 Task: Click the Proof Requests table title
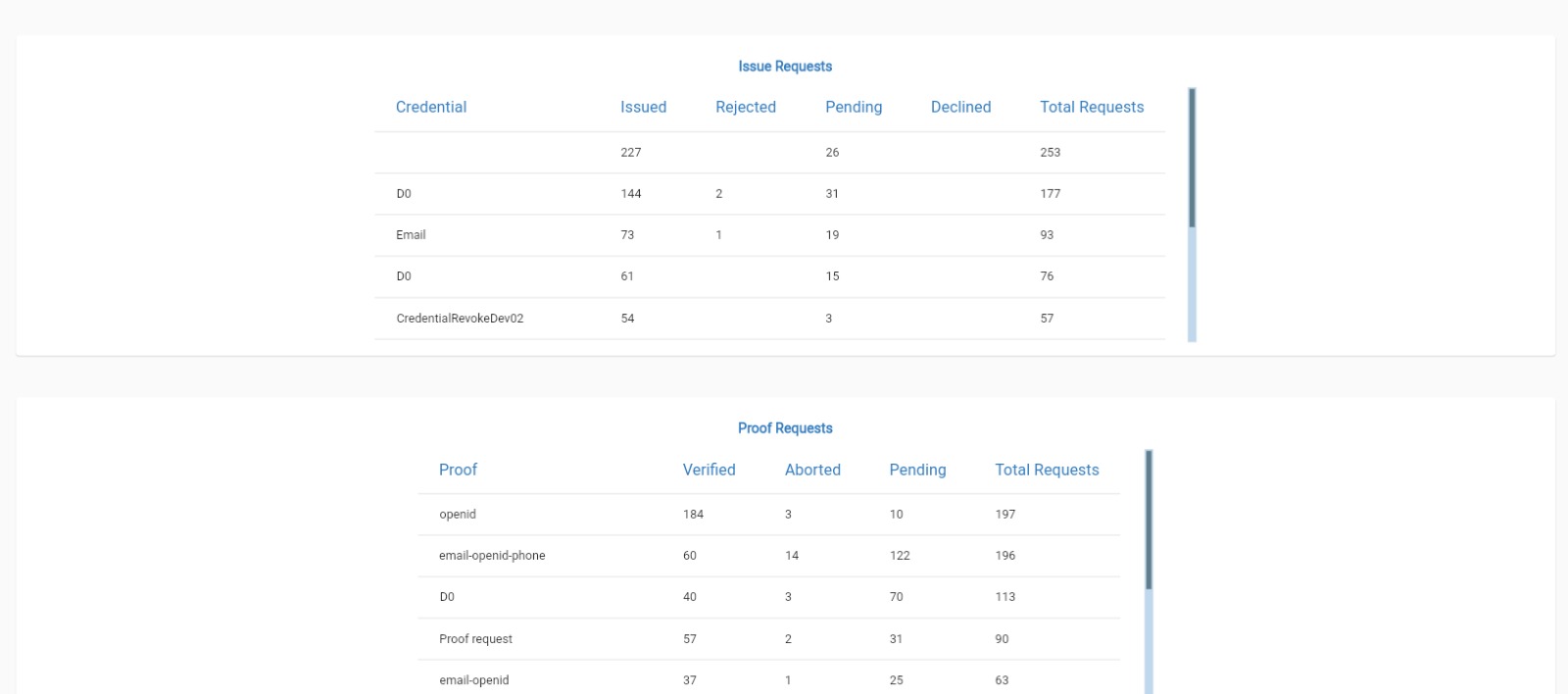785,427
